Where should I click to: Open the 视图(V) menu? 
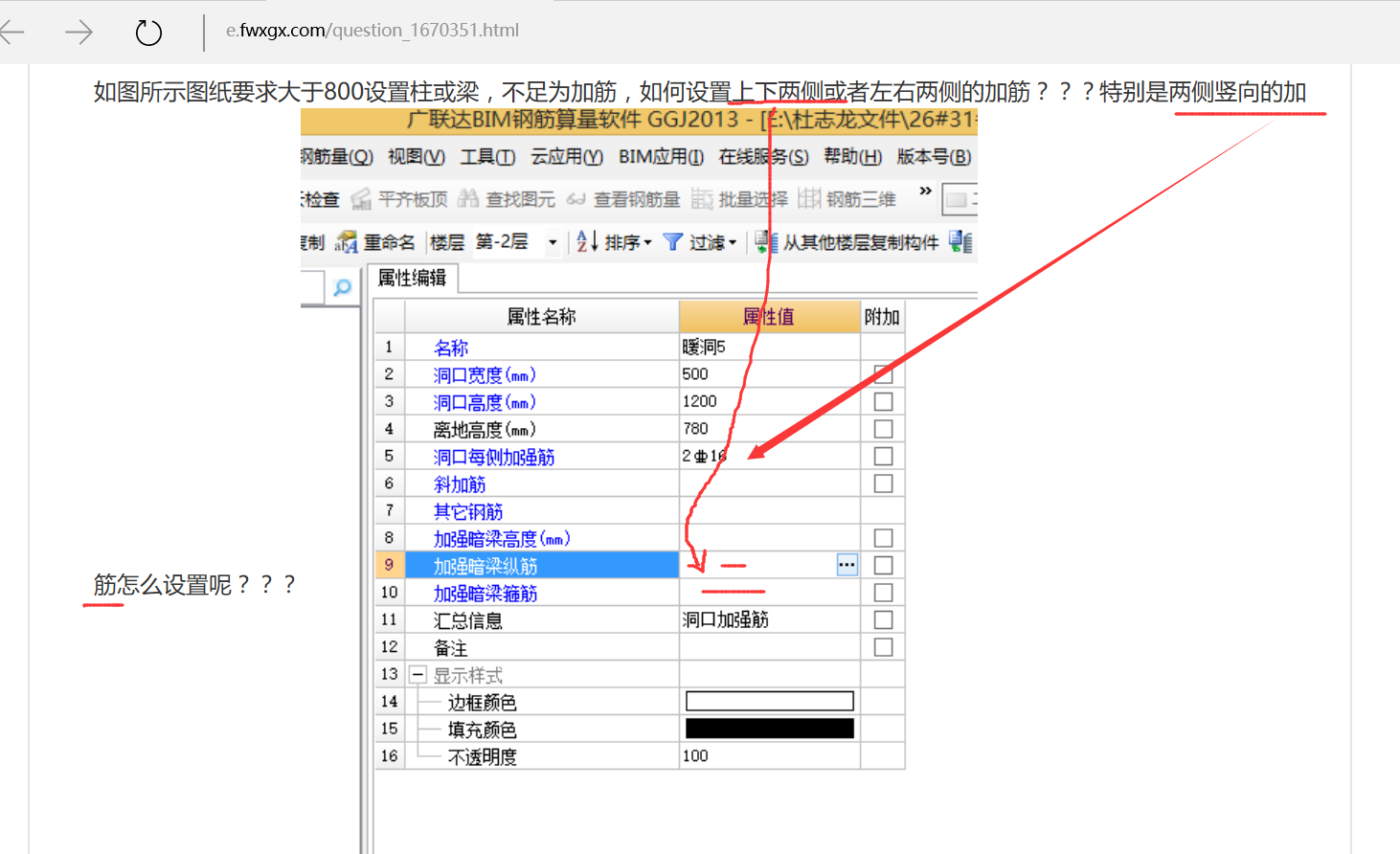point(417,157)
